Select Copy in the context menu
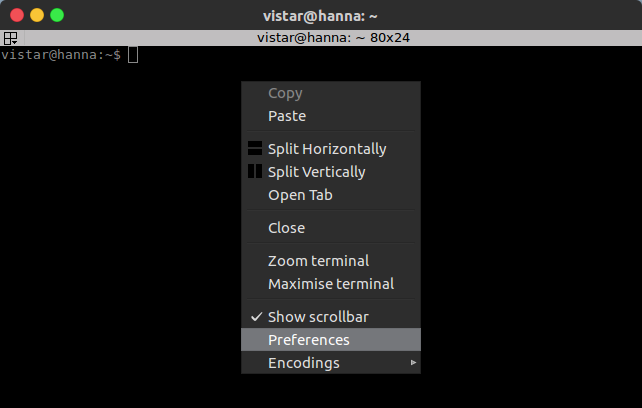642x408 pixels. point(331,93)
